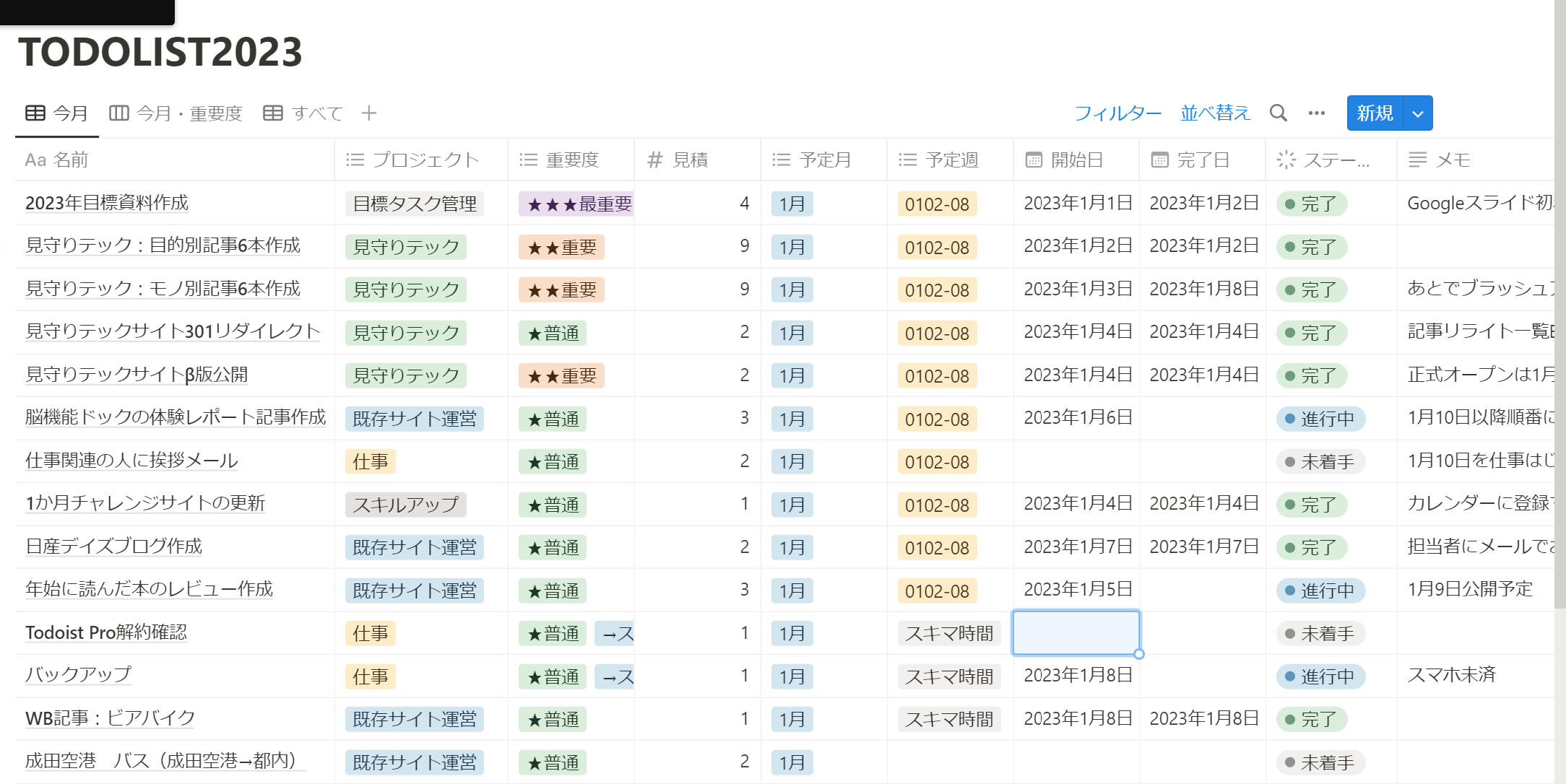This screenshot has height=784, width=1566.
Task: Open the 進行中 status of バックアップ row
Action: (x=1320, y=676)
